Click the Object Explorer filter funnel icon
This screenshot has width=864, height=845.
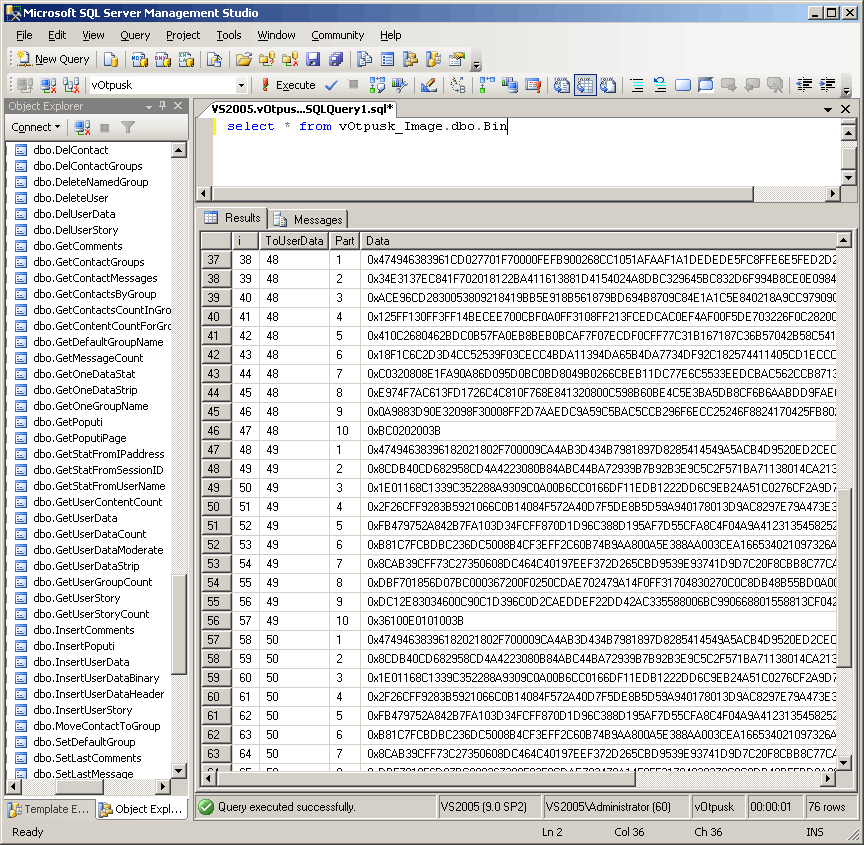click(x=128, y=127)
